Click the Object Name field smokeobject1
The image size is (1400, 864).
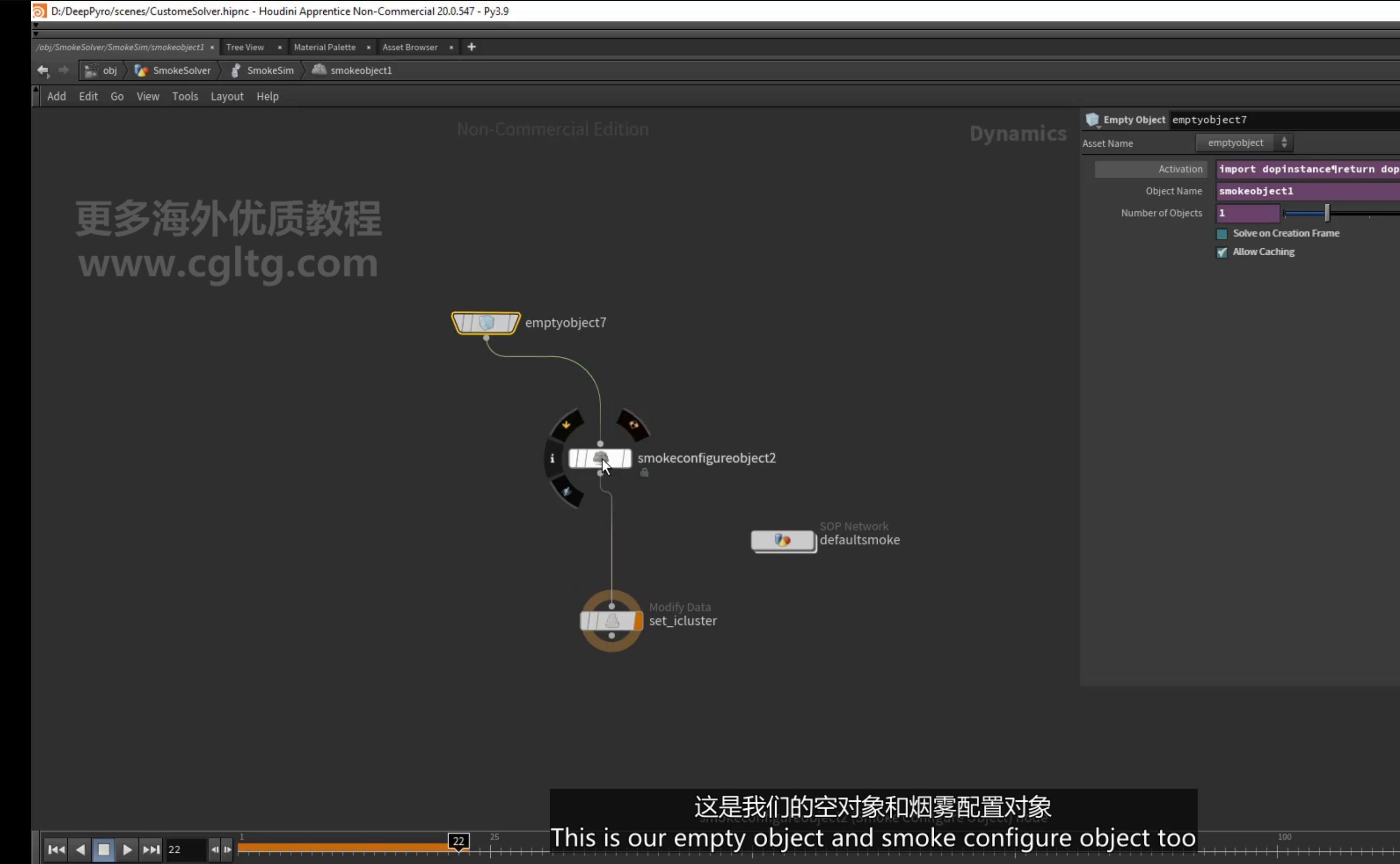point(1308,191)
